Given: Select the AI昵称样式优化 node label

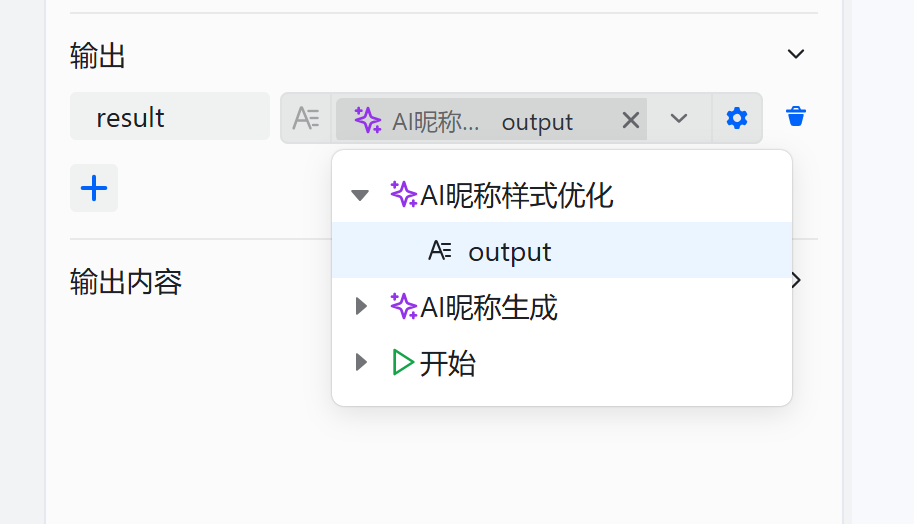Looking at the screenshot, I should 516,195.
